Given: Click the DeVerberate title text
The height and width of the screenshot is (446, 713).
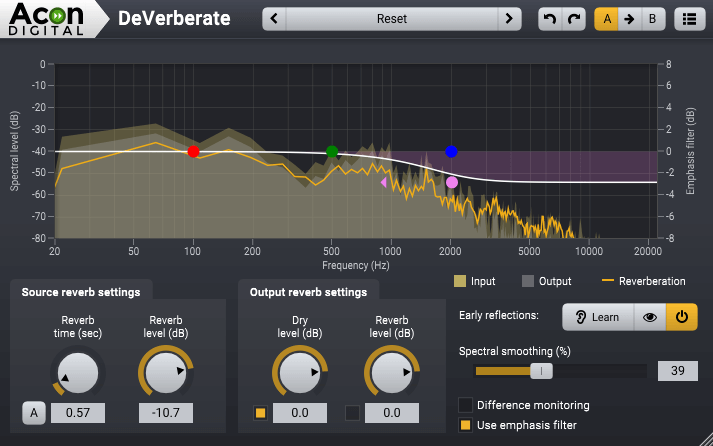Looking at the screenshot, I should tap(174, 19).
